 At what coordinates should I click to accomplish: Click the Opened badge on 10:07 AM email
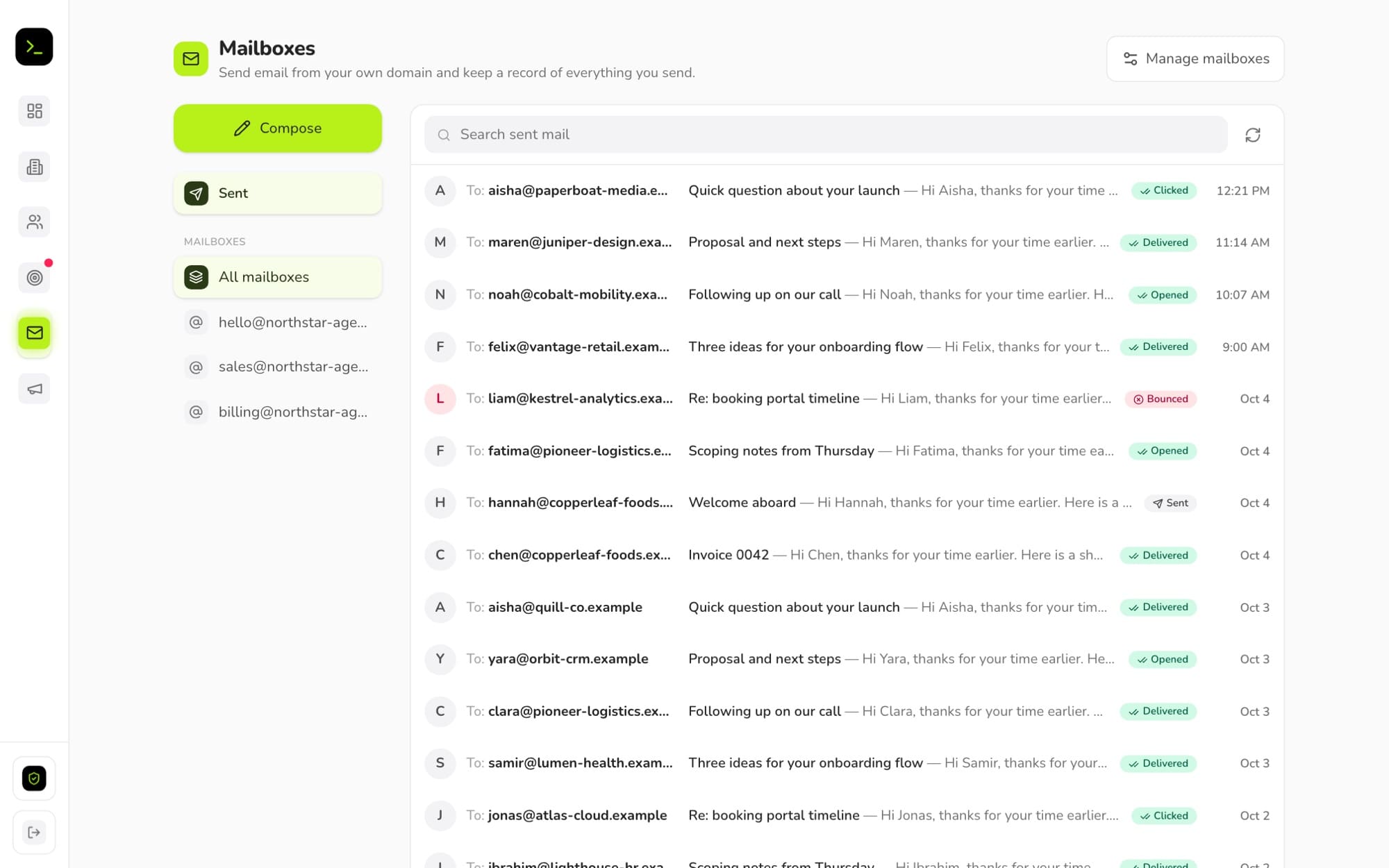tap(1163, 294)
